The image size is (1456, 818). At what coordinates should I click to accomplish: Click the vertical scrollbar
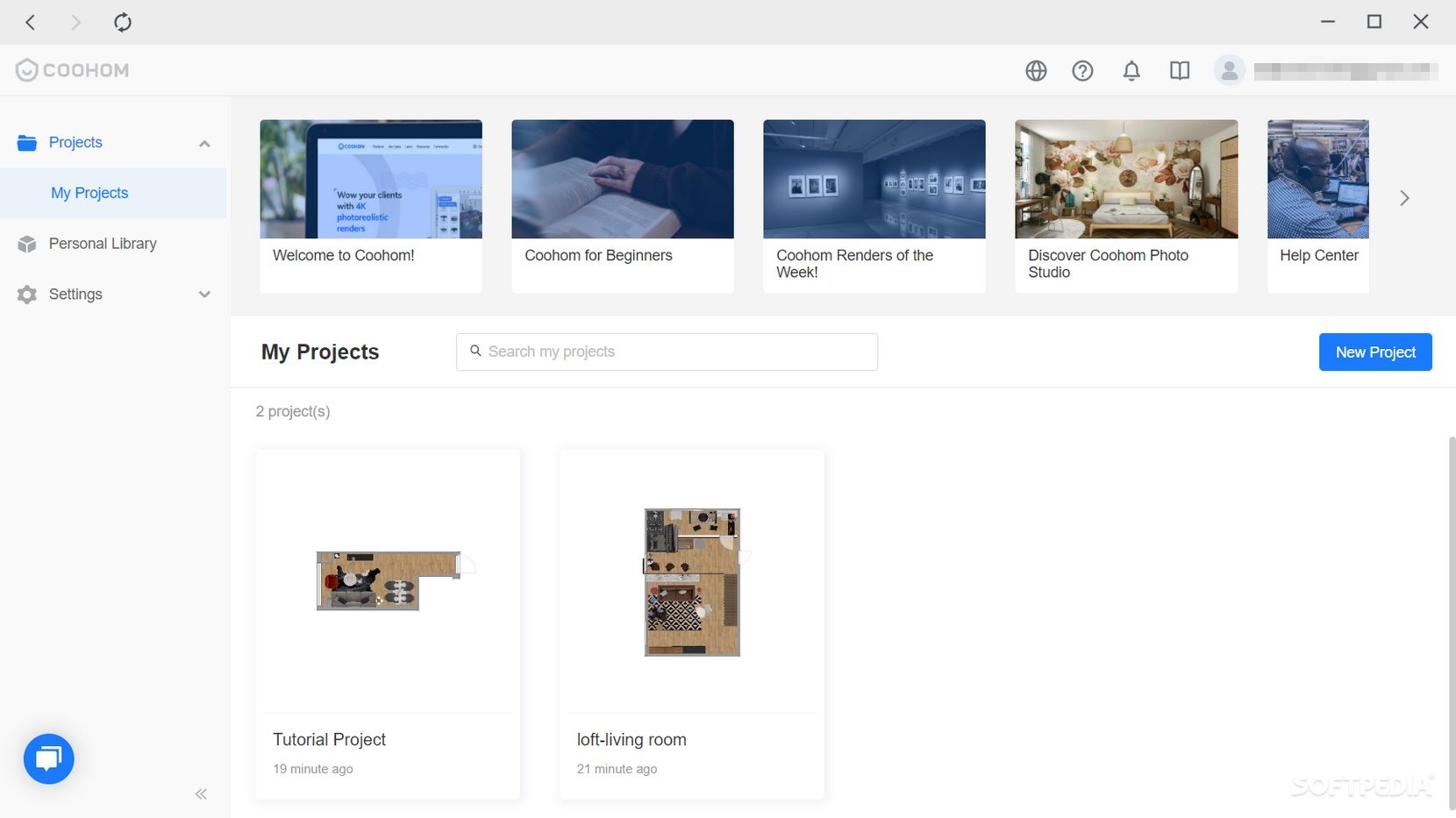[1452, 622]
